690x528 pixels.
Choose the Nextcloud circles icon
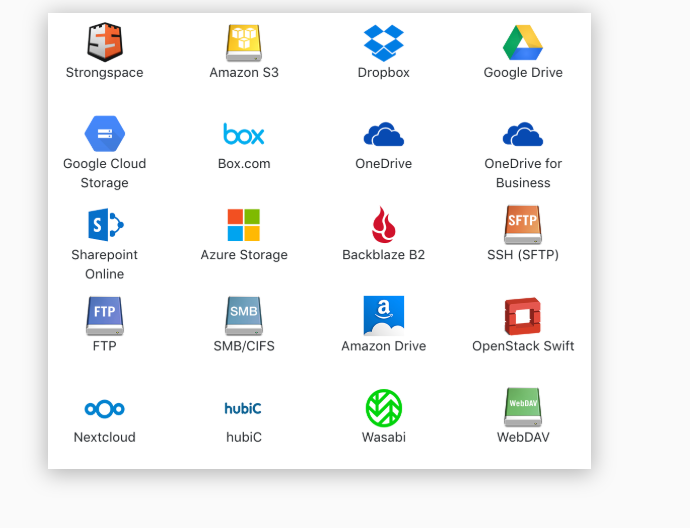pos(105,409)
